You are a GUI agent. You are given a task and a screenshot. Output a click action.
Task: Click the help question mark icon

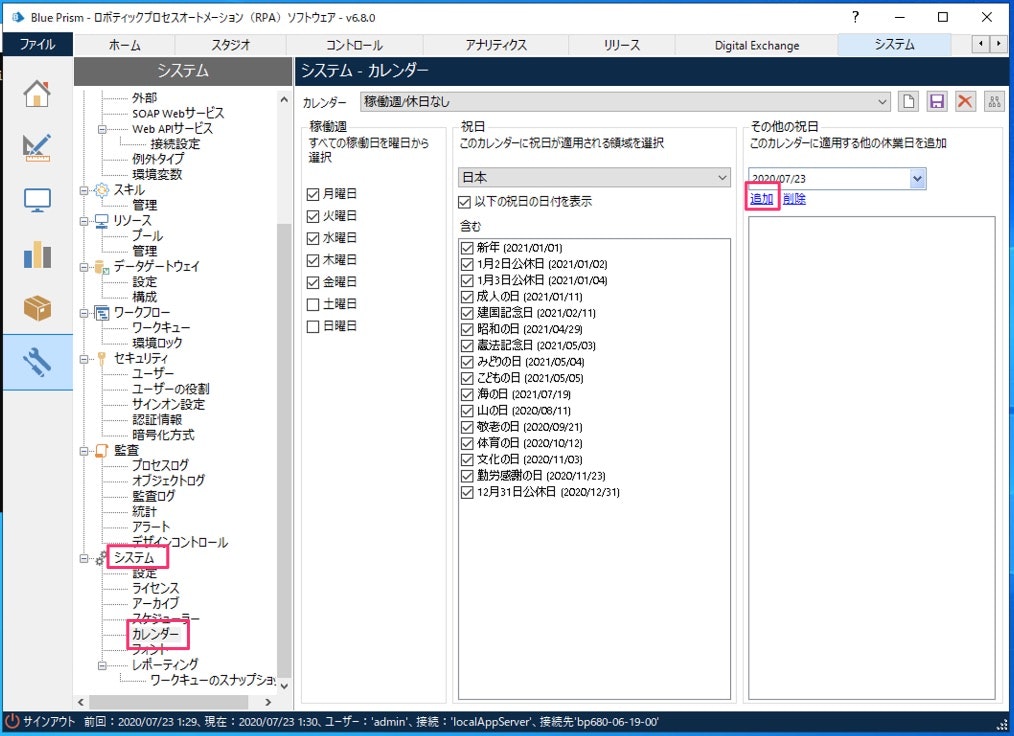(856, 17)
